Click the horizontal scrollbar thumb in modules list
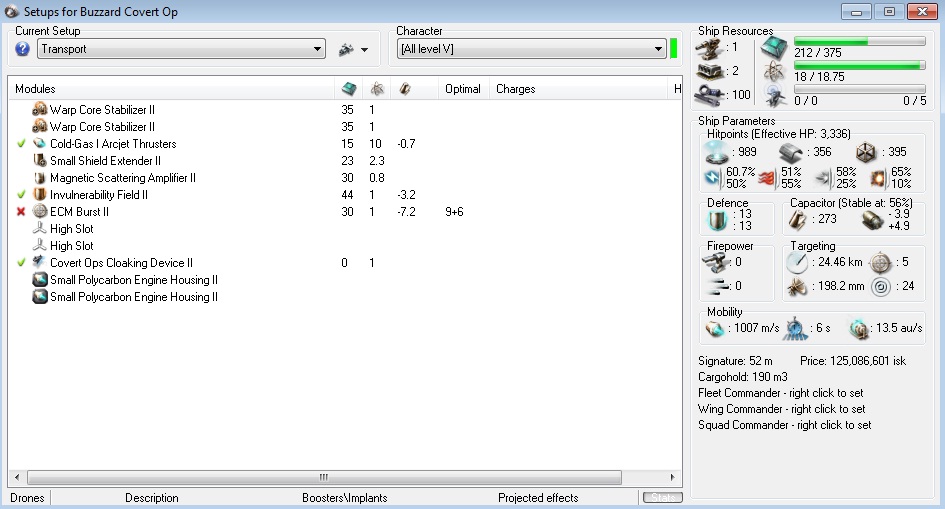The width and height of the screenshot is (945, 509). tap(324, 477)
